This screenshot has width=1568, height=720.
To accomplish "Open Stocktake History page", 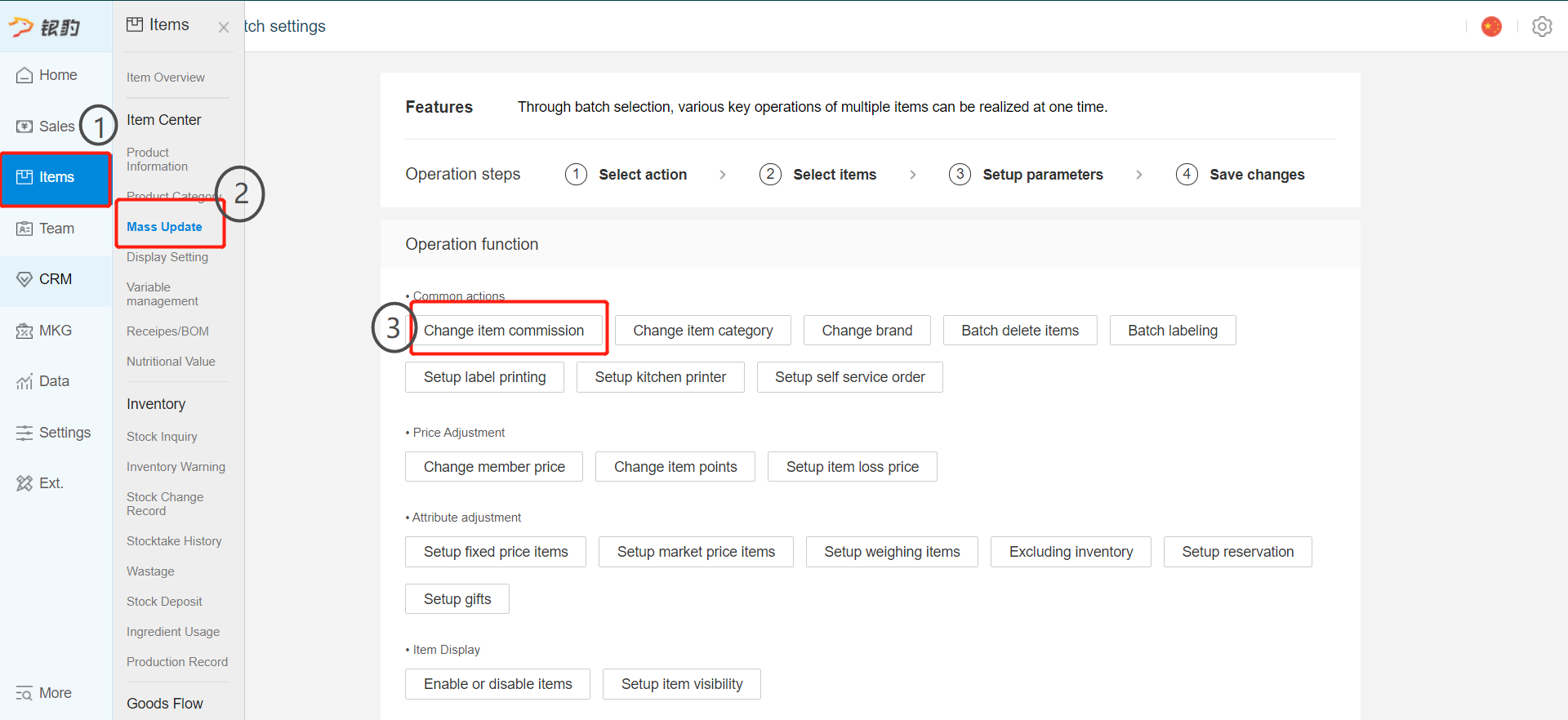I will (174, 541).
